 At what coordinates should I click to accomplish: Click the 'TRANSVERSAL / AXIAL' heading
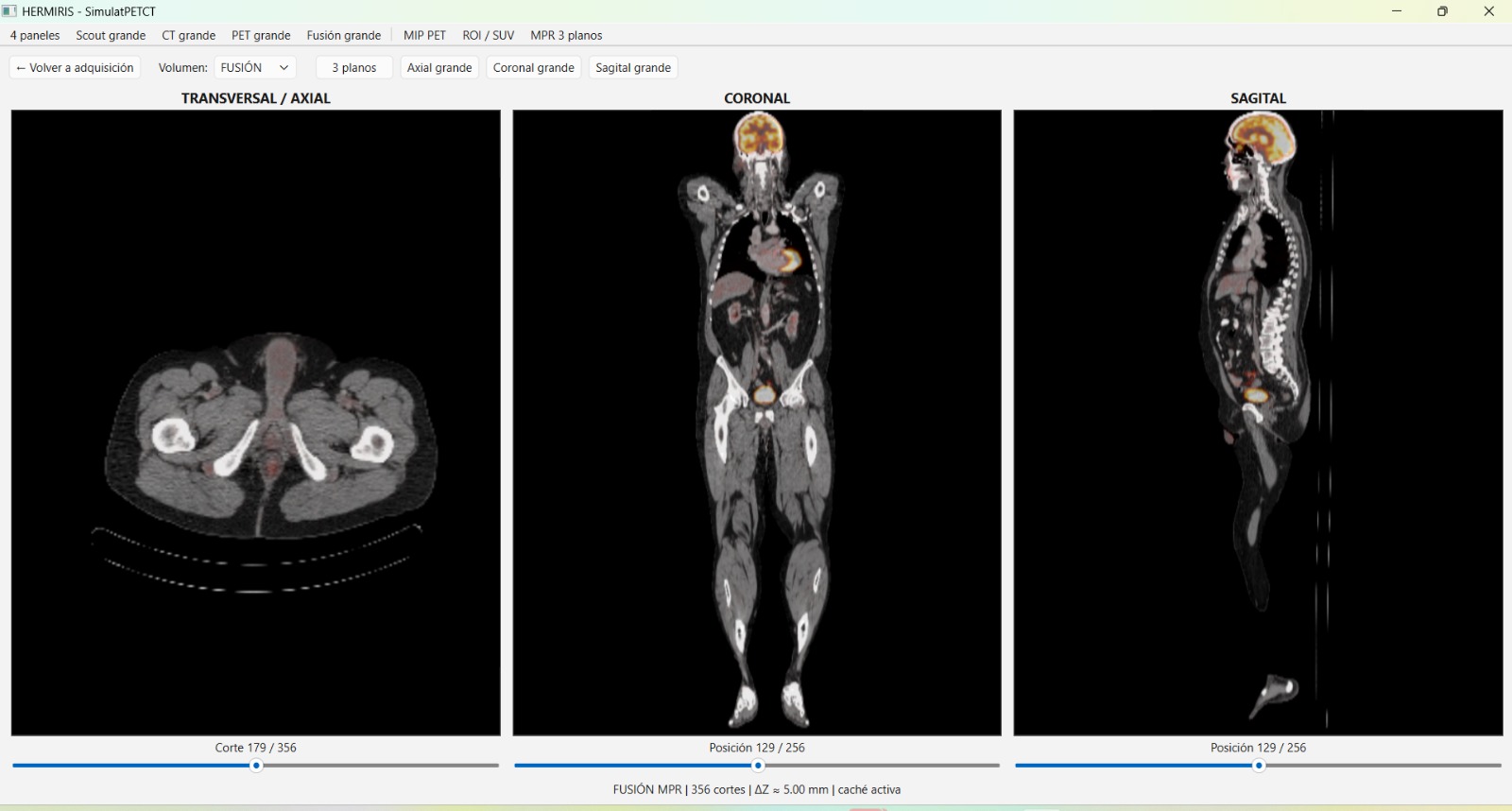point(256,97)
